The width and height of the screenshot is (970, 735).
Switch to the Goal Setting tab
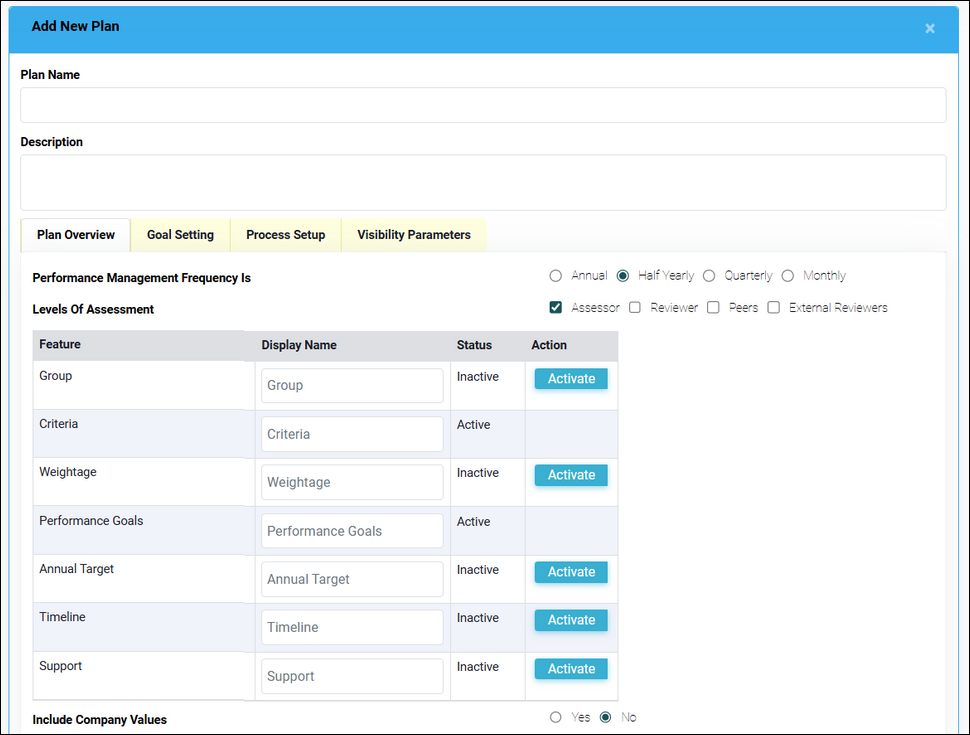tap(180, 235)
